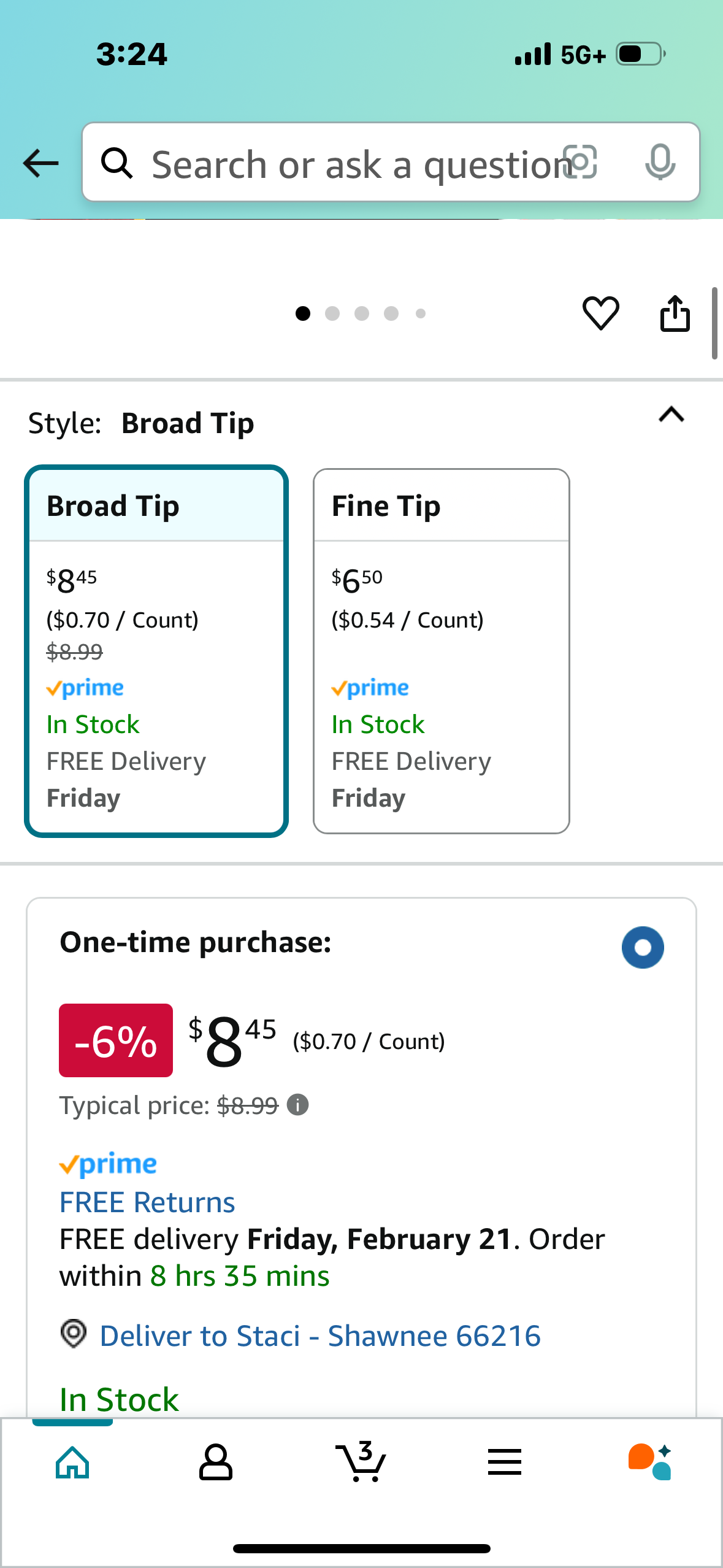Choose the Fine Tip style option
The image size is (723, 1568).
pyautogui.click(x=442, y=651)
